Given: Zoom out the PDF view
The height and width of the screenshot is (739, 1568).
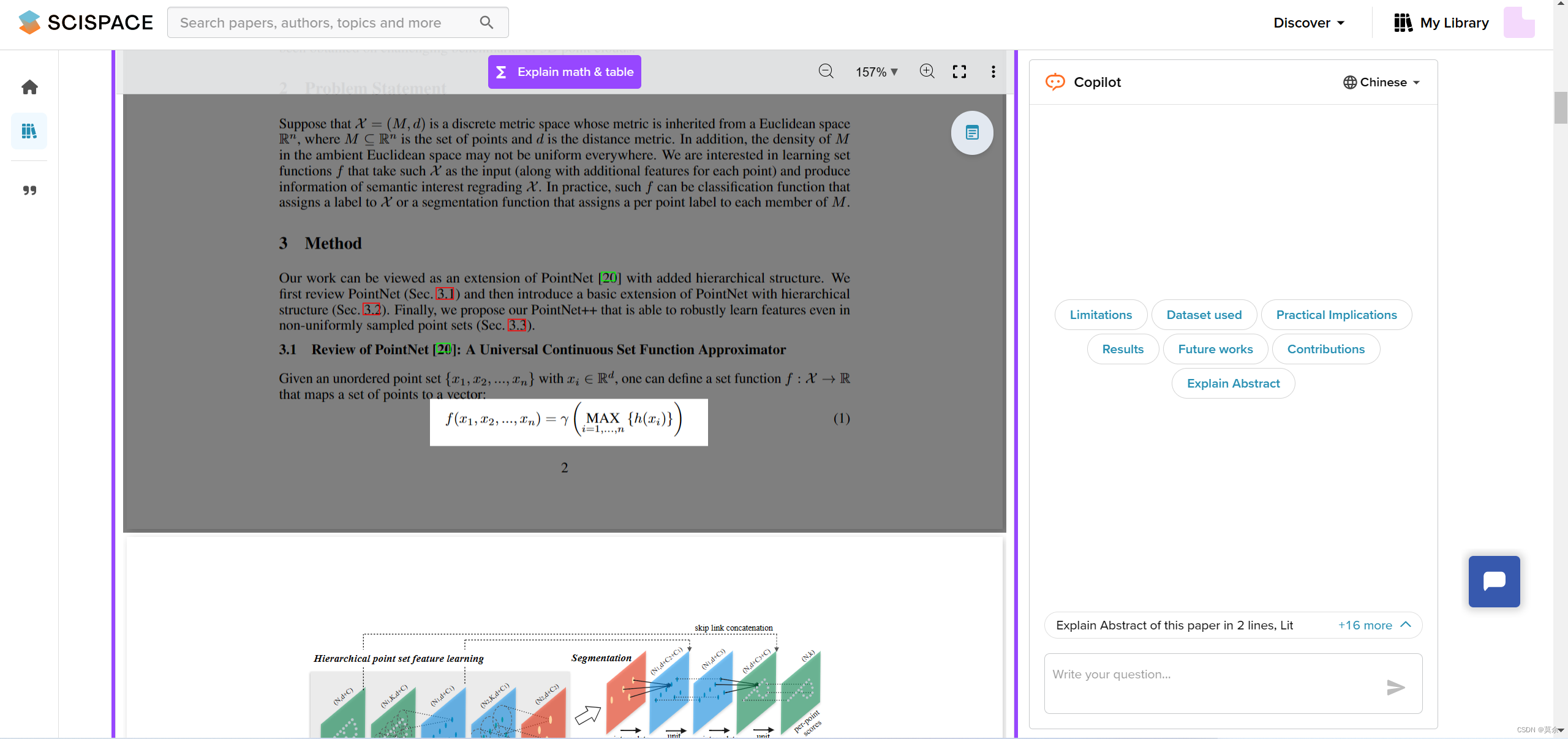Looking at the screenshot, I should coord(826,72).
